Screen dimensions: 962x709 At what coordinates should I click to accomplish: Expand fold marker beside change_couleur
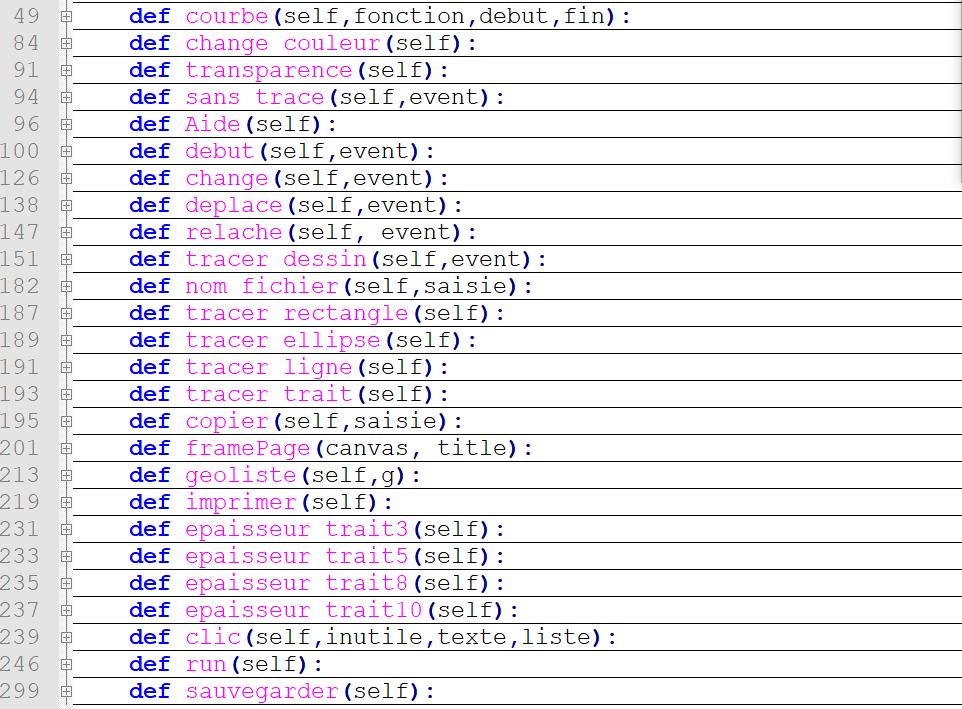point(66,44)
